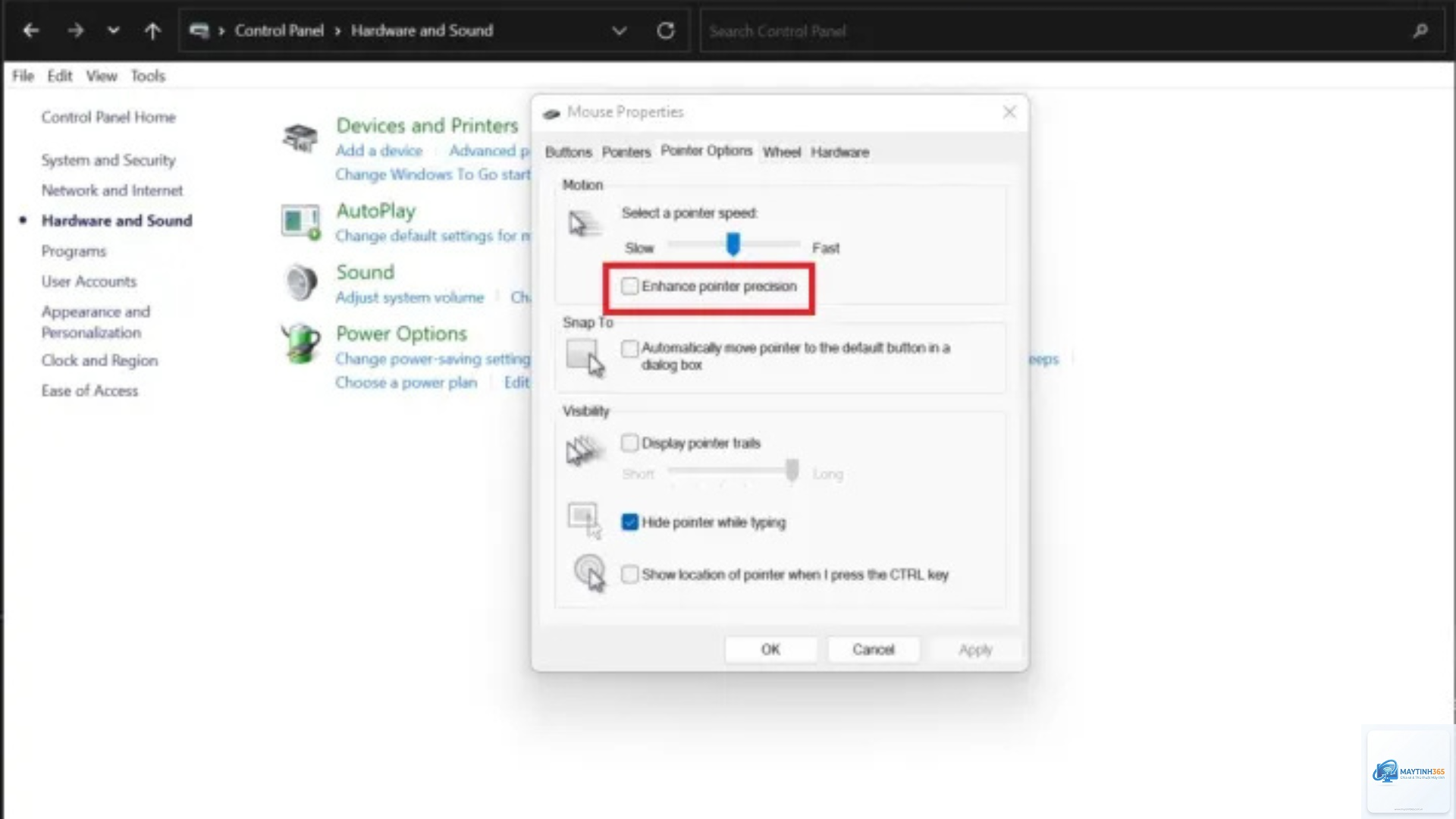Viewport: 1456px width, 819px height.
Task: Go back with the back arrow
Action: (x=31, y=30)
